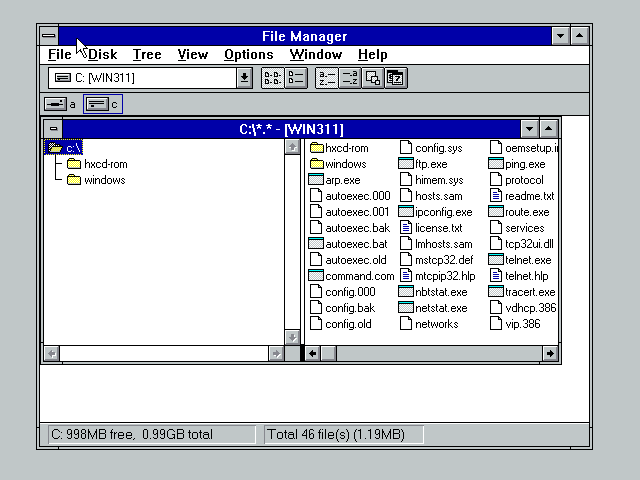Select mtcpip32.hlp help file
Image resolution: width=640 pixels, height=480 pixels.
point(437,276)
